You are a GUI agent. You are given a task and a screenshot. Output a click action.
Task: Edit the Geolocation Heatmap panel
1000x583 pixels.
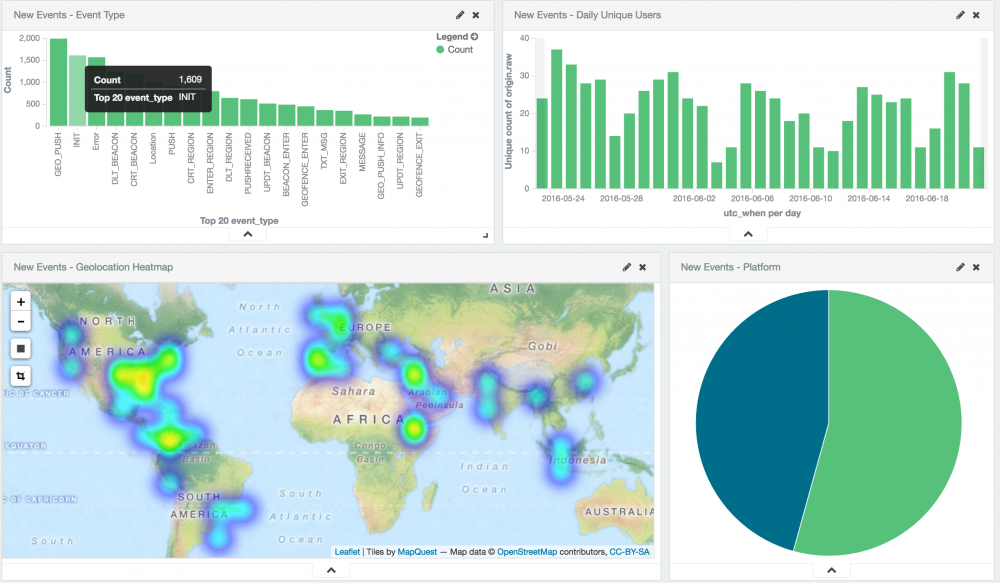627,267
